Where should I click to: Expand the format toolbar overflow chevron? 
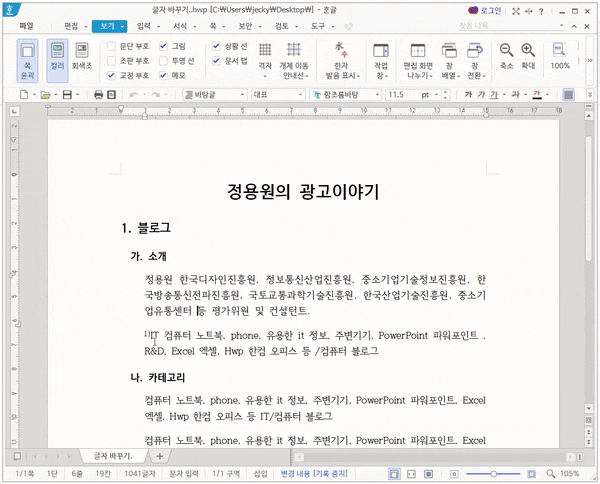click(x=590, y=94)
